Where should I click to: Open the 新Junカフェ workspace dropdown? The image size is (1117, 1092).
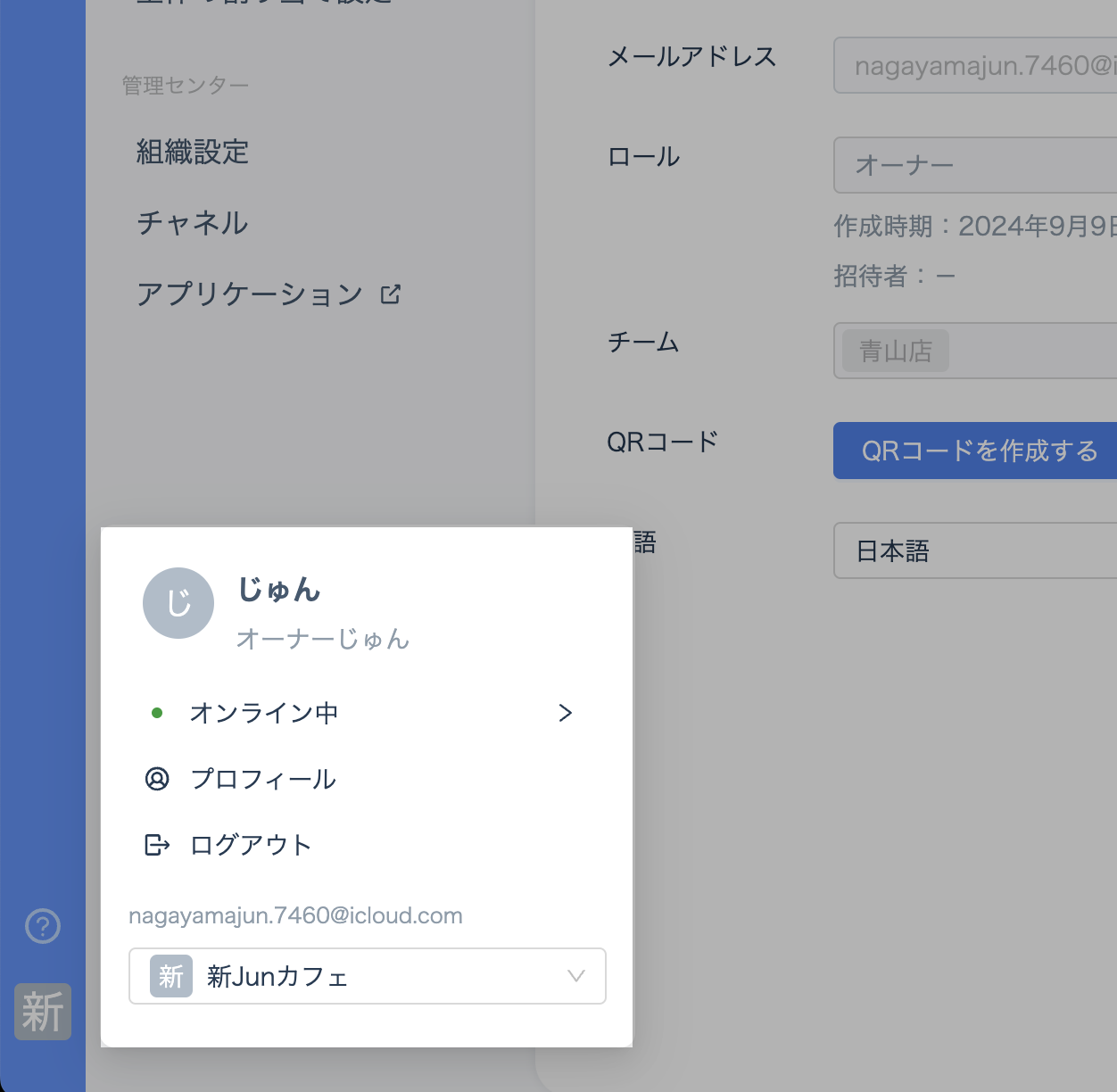[x=575, y=976]
